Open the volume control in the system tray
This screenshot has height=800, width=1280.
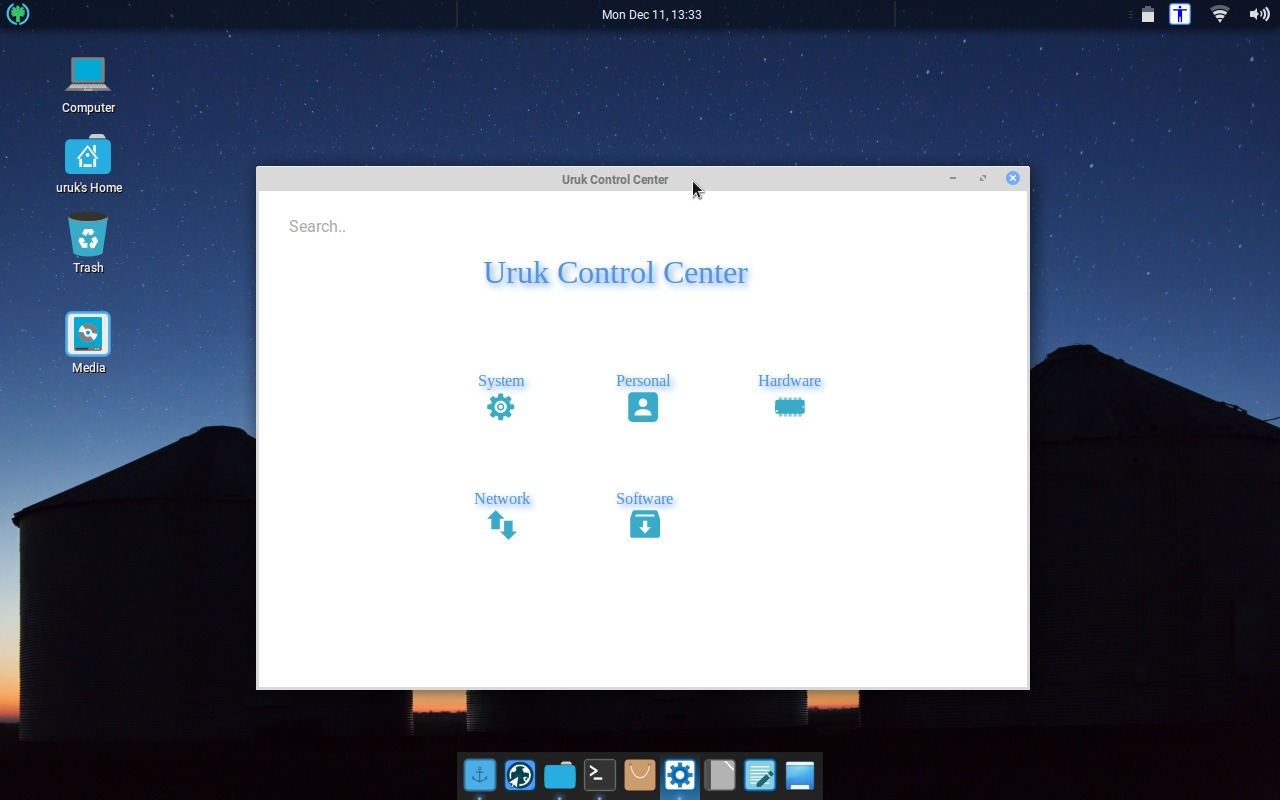pos(1258,14)
